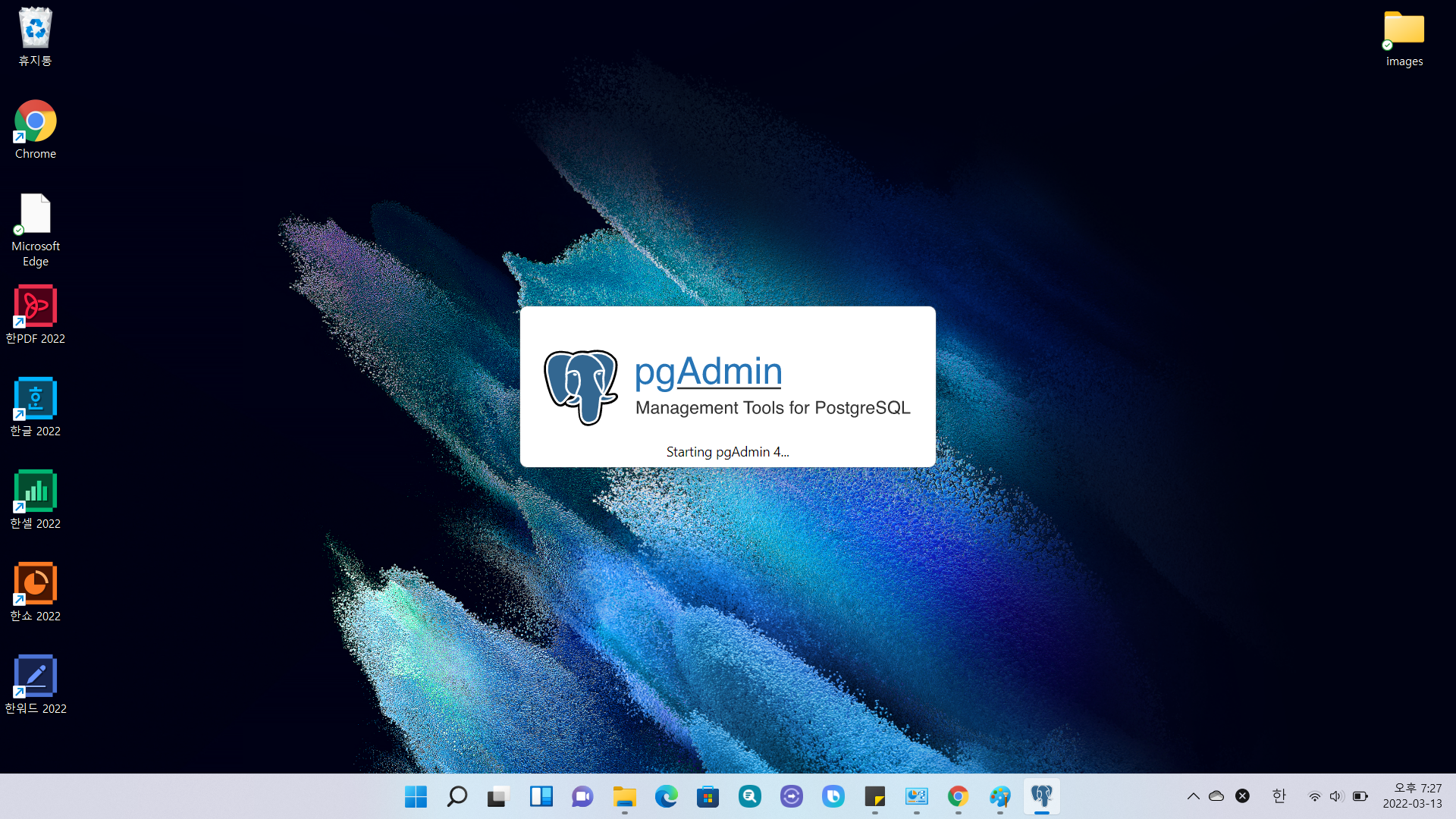Open taskbar Search magnifier

(457, 796)
